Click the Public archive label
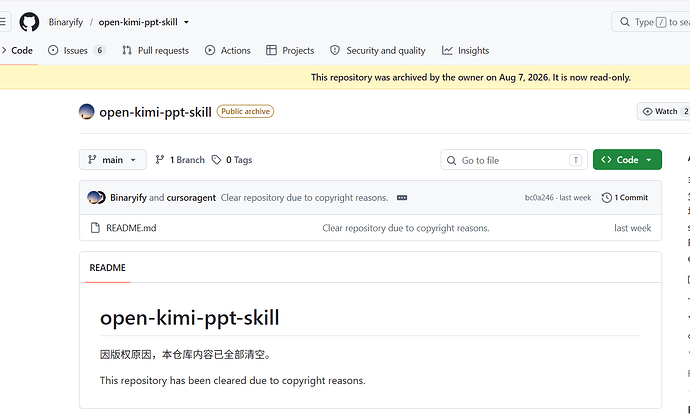 (245, 111)
